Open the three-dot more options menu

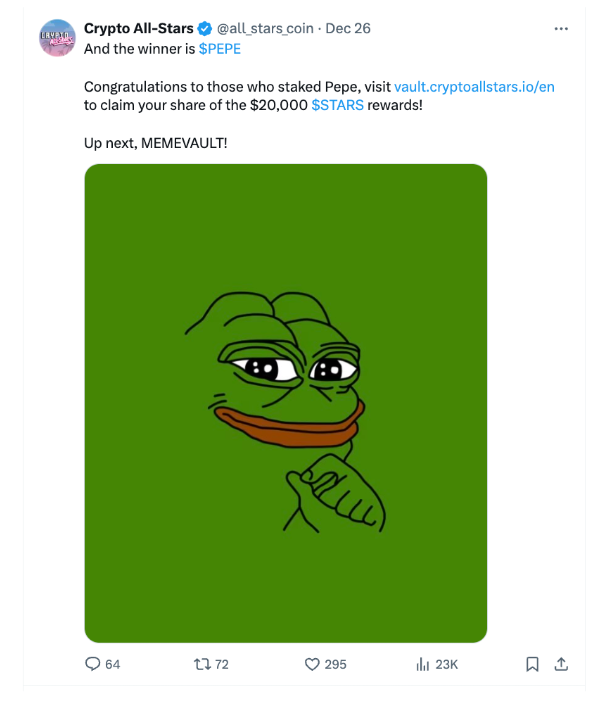pos(561,28)
